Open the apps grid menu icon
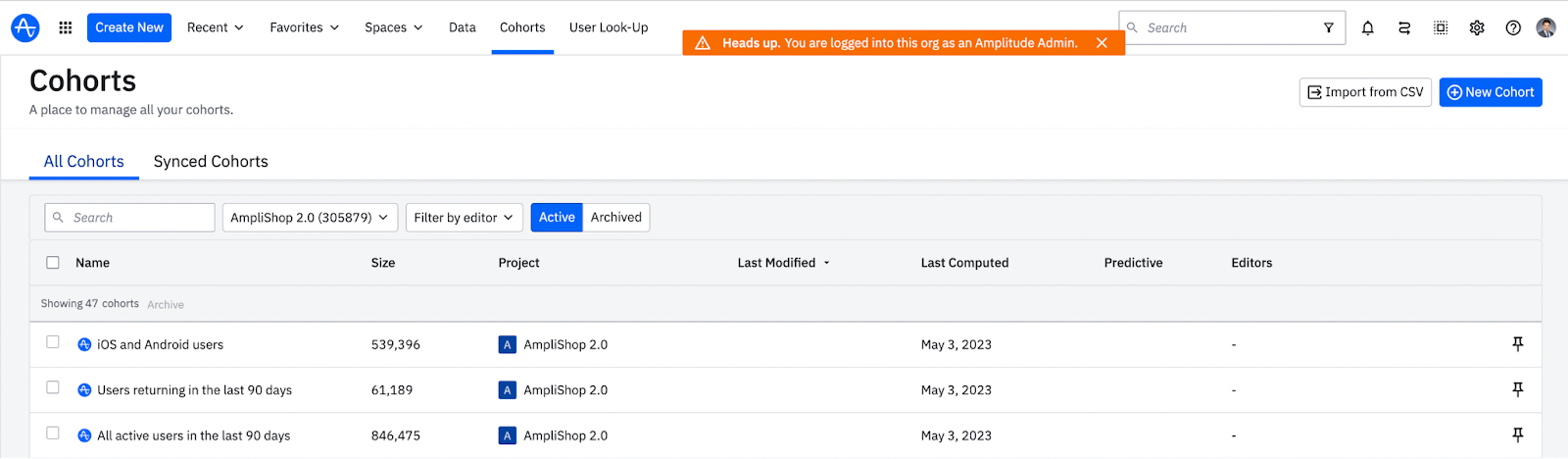The width and height of the screenshot is (1568, 459). tap(66, 27)
